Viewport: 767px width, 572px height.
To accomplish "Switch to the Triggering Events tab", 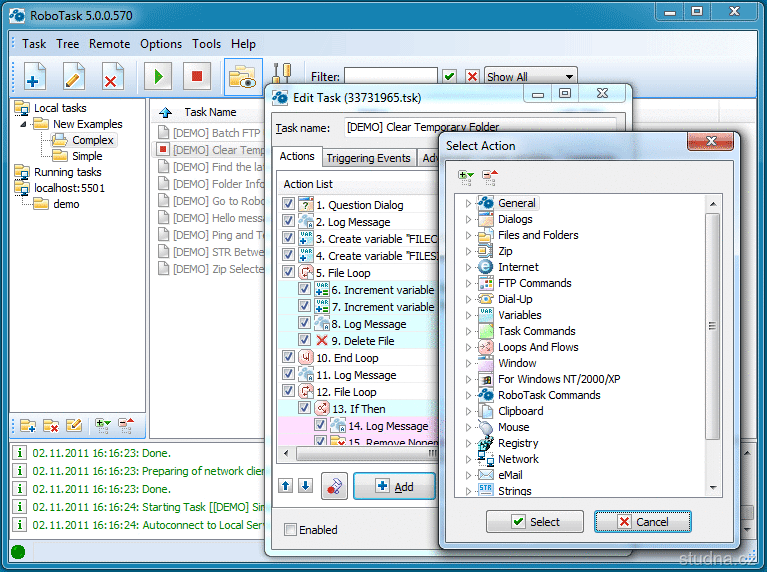I will (x=368, y=158).
